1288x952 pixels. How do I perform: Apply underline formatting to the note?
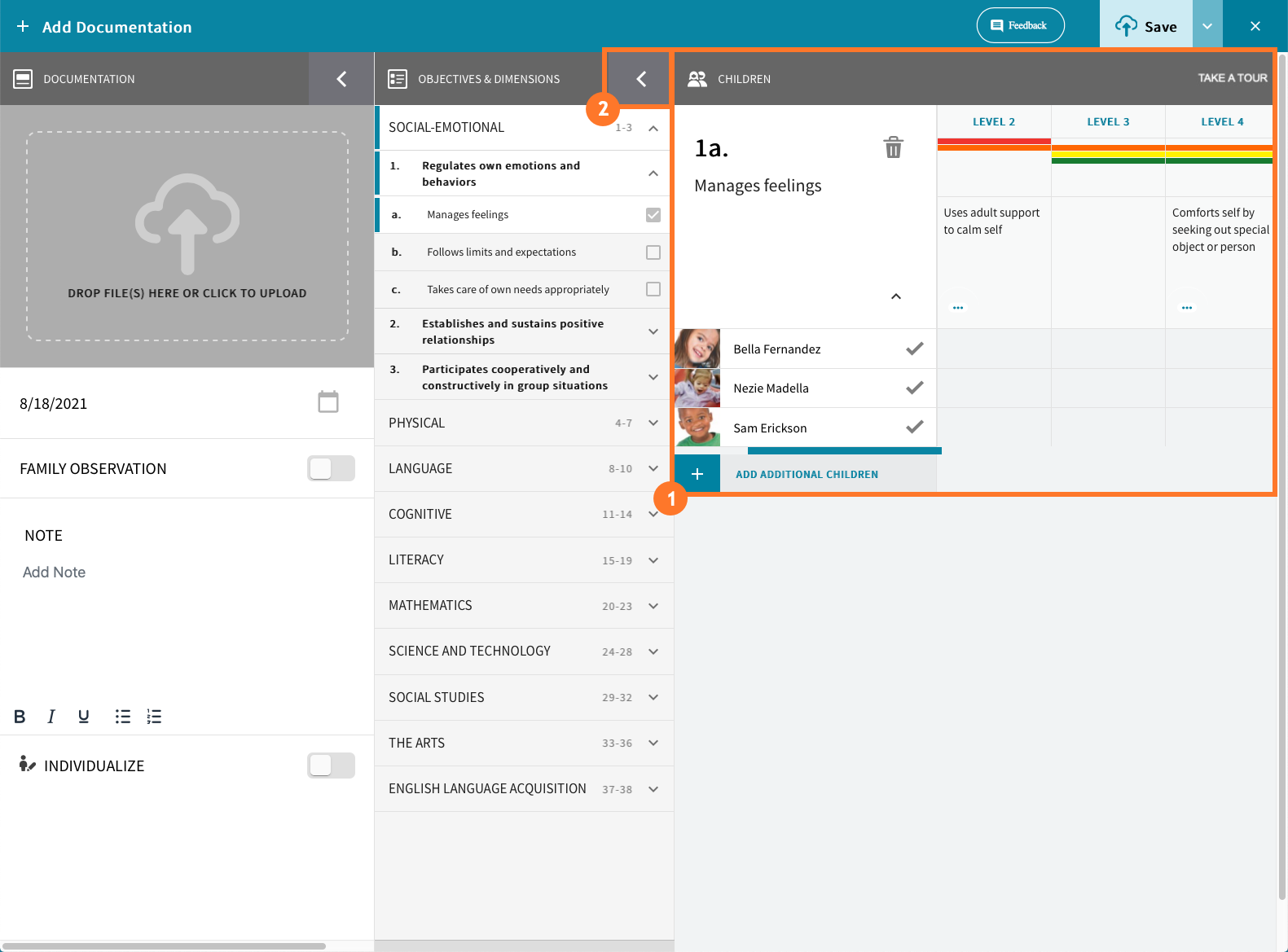83,717
